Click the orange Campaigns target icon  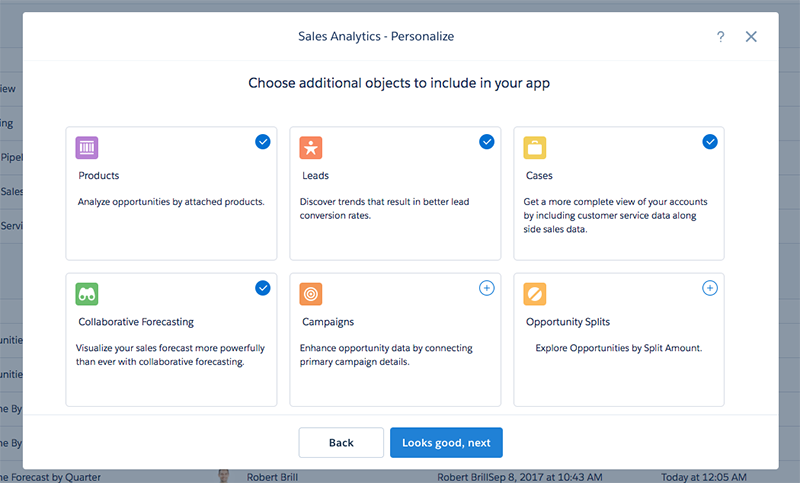(311, 294)
